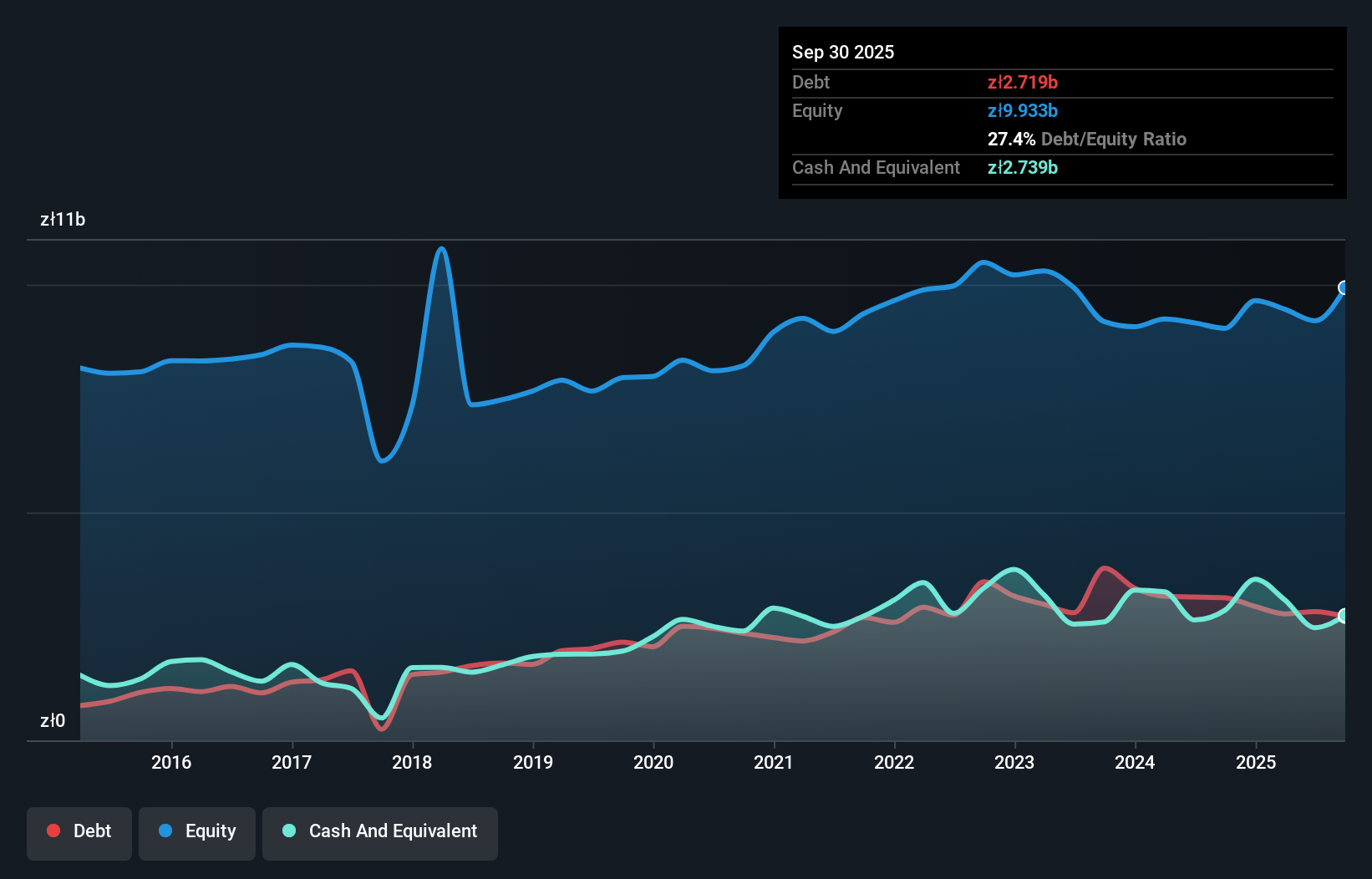Click the red Debt legend dot
This screenshot has width=1372, height=879.
[53, 831]
